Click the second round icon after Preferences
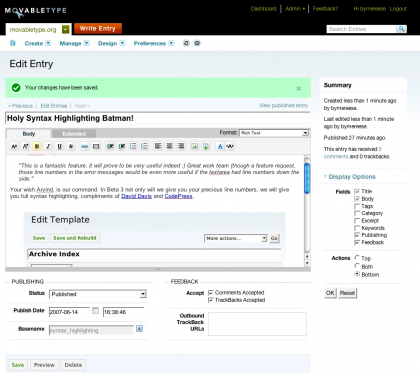 [197, 43]
